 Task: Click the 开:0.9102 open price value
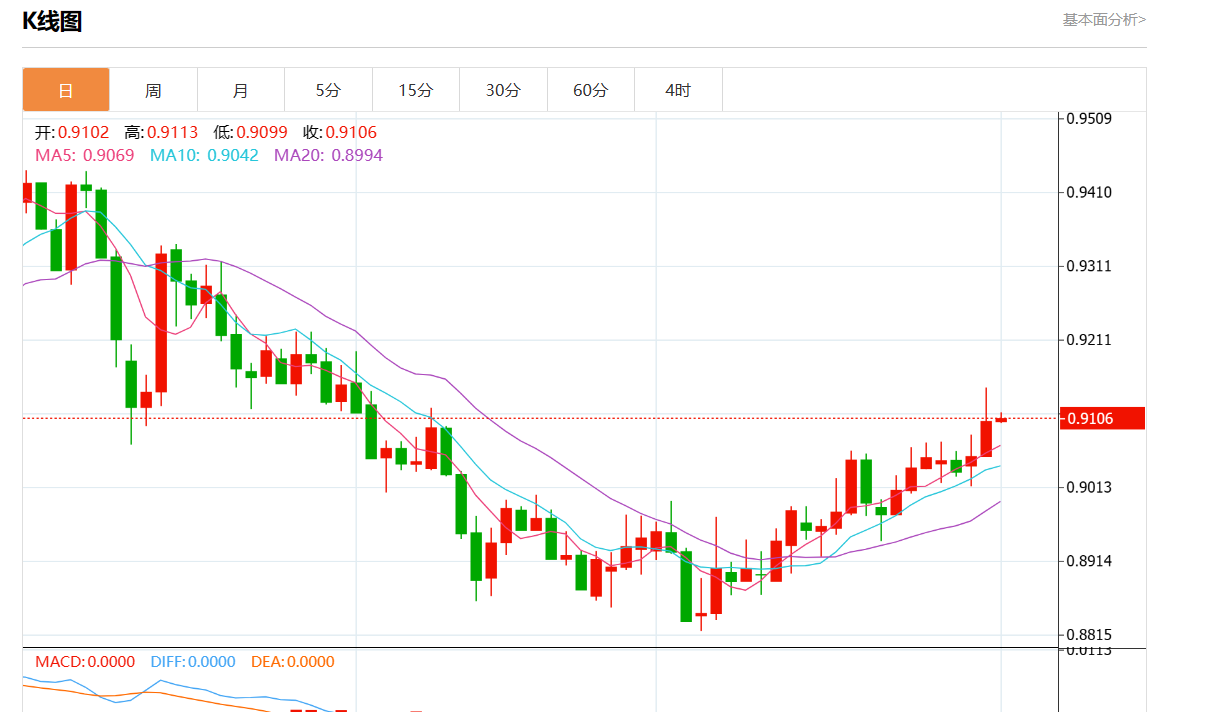pyautogui.click(x=72, y=132)
